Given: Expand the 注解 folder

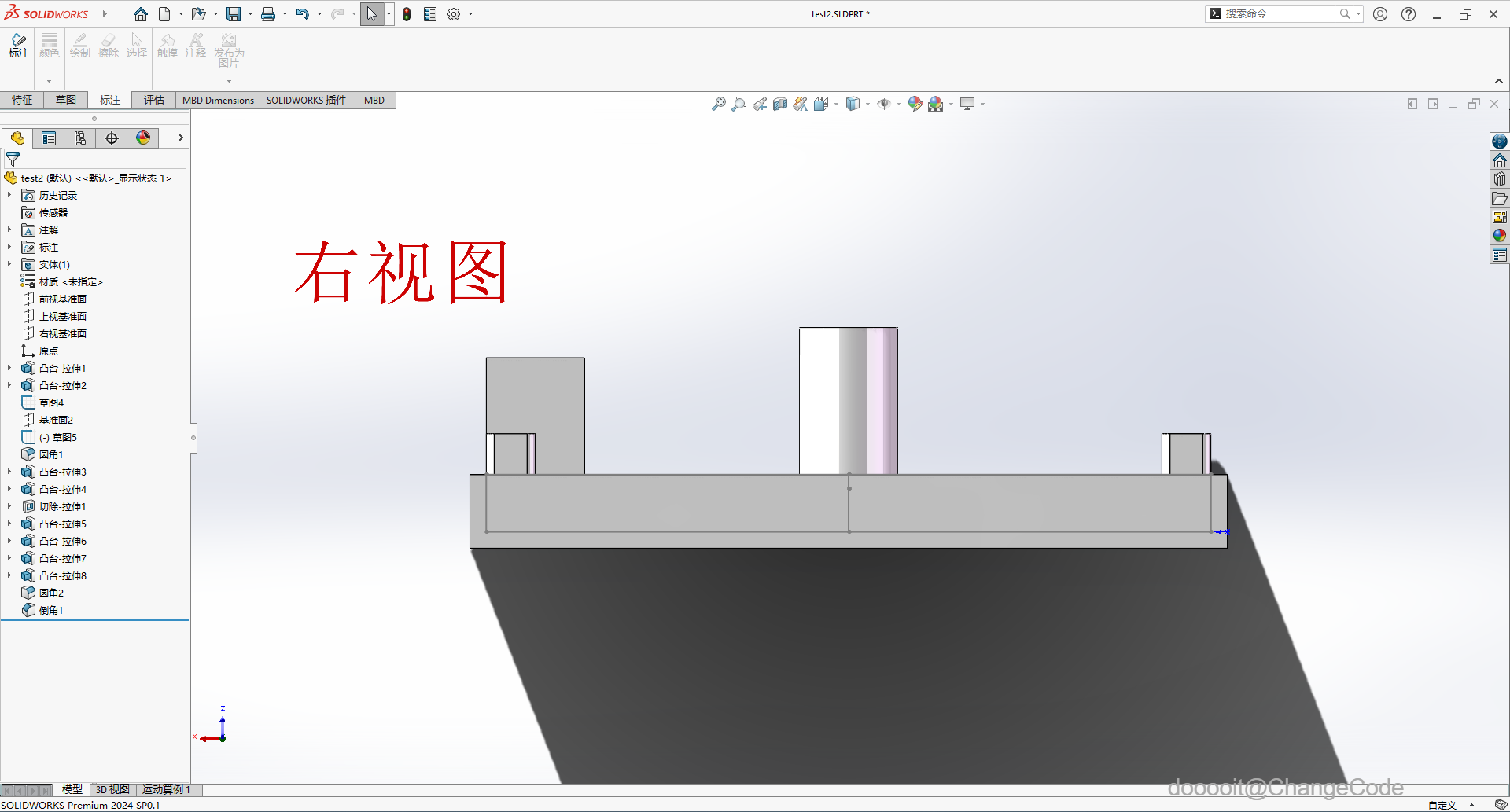Looking at the screenshot, I should [9, 230].
